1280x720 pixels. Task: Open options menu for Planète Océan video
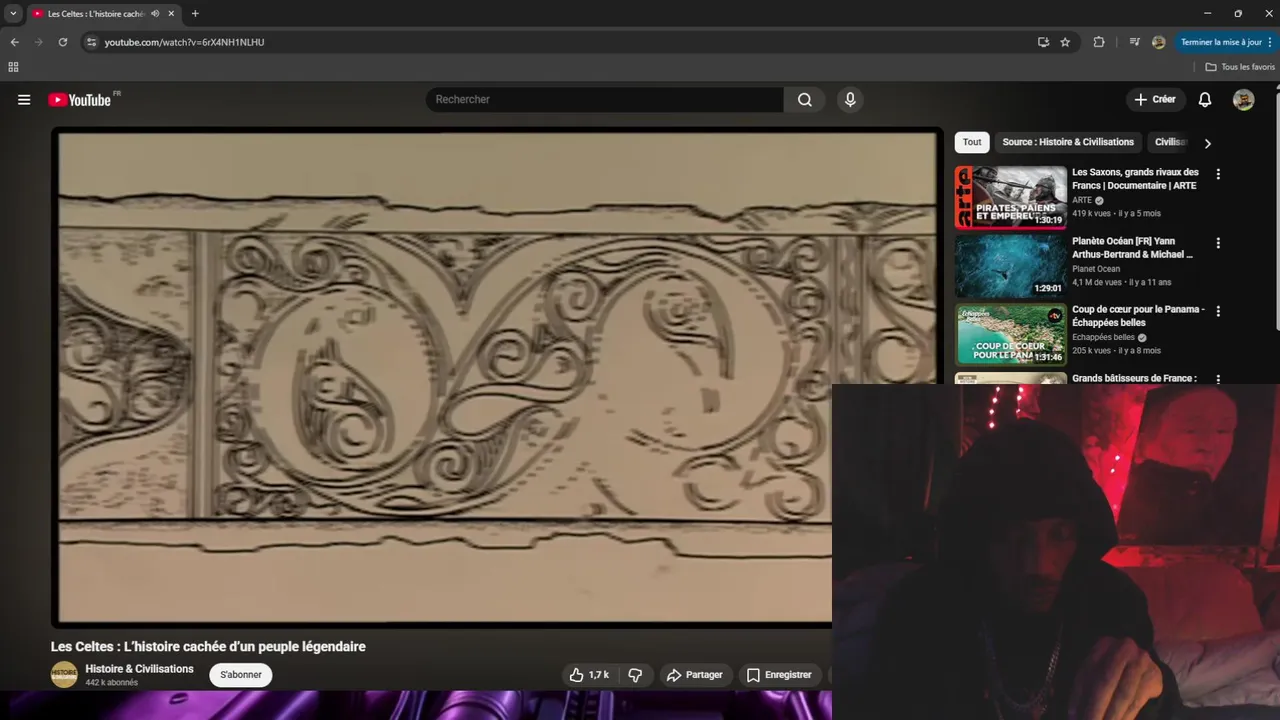click(x=1218, y=243)
